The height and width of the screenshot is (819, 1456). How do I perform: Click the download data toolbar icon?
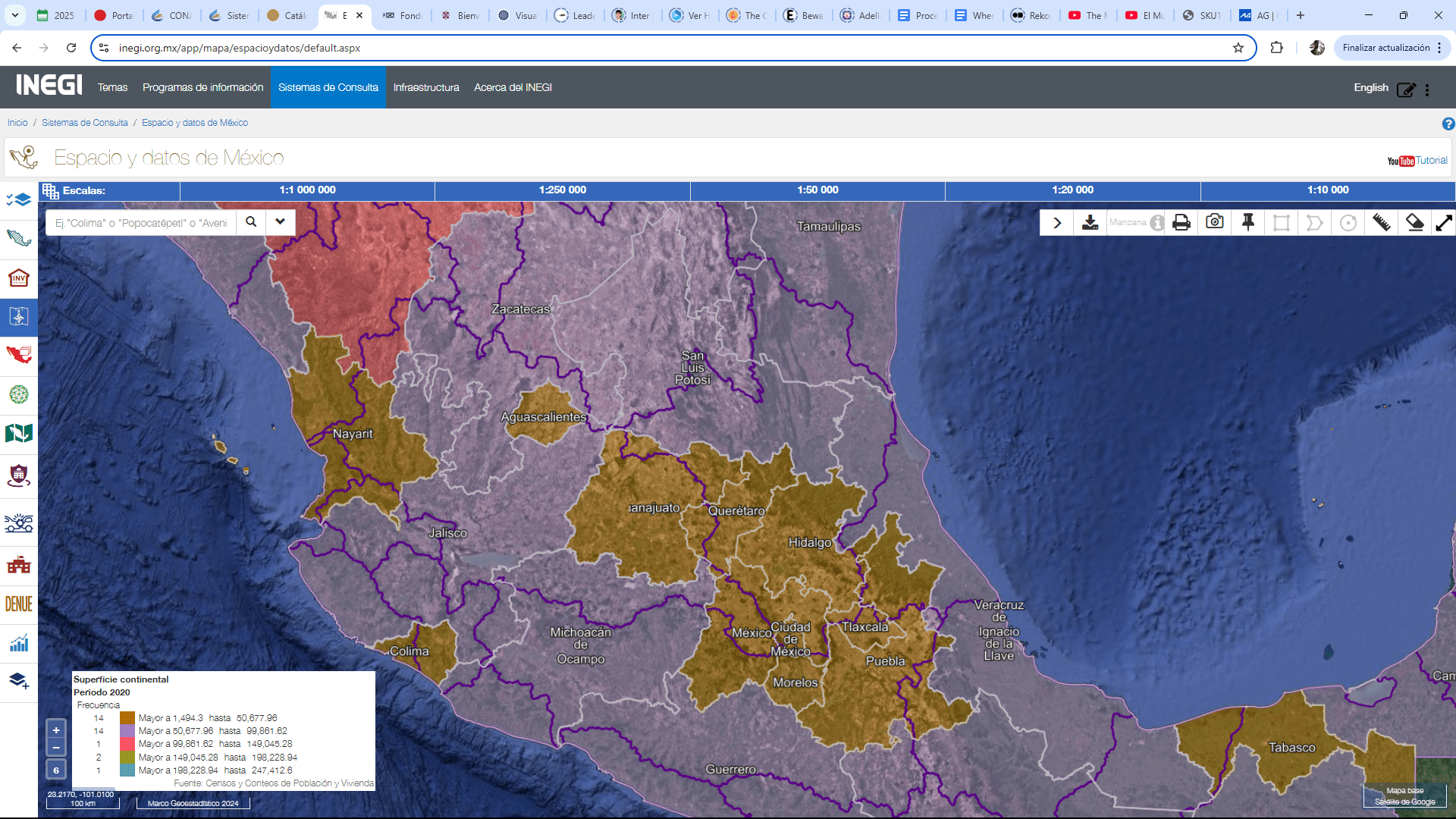pyautogui.click(x=1090, y=222)
